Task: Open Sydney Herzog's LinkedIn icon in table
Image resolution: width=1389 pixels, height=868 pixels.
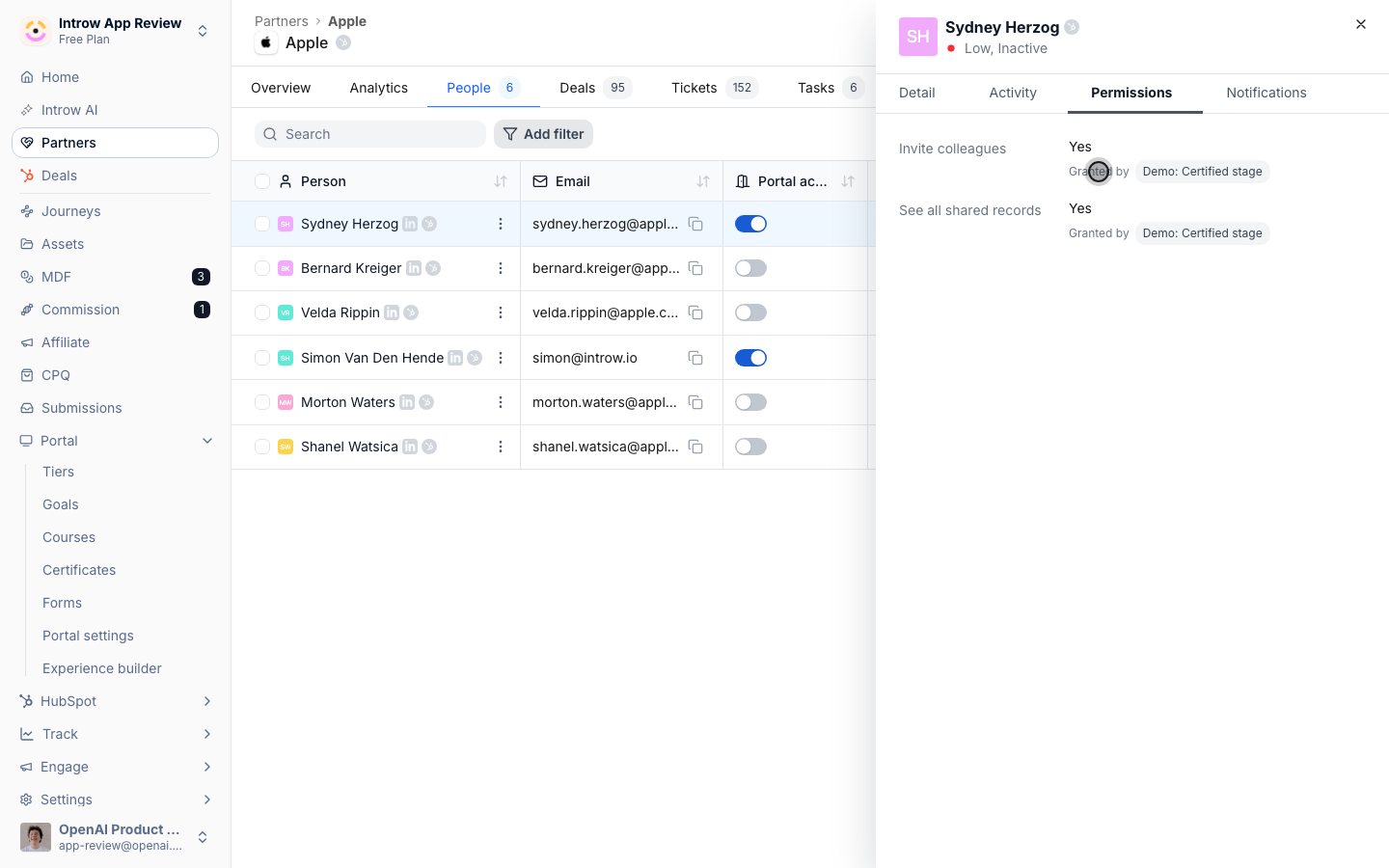Action: (x=410, y=224)
